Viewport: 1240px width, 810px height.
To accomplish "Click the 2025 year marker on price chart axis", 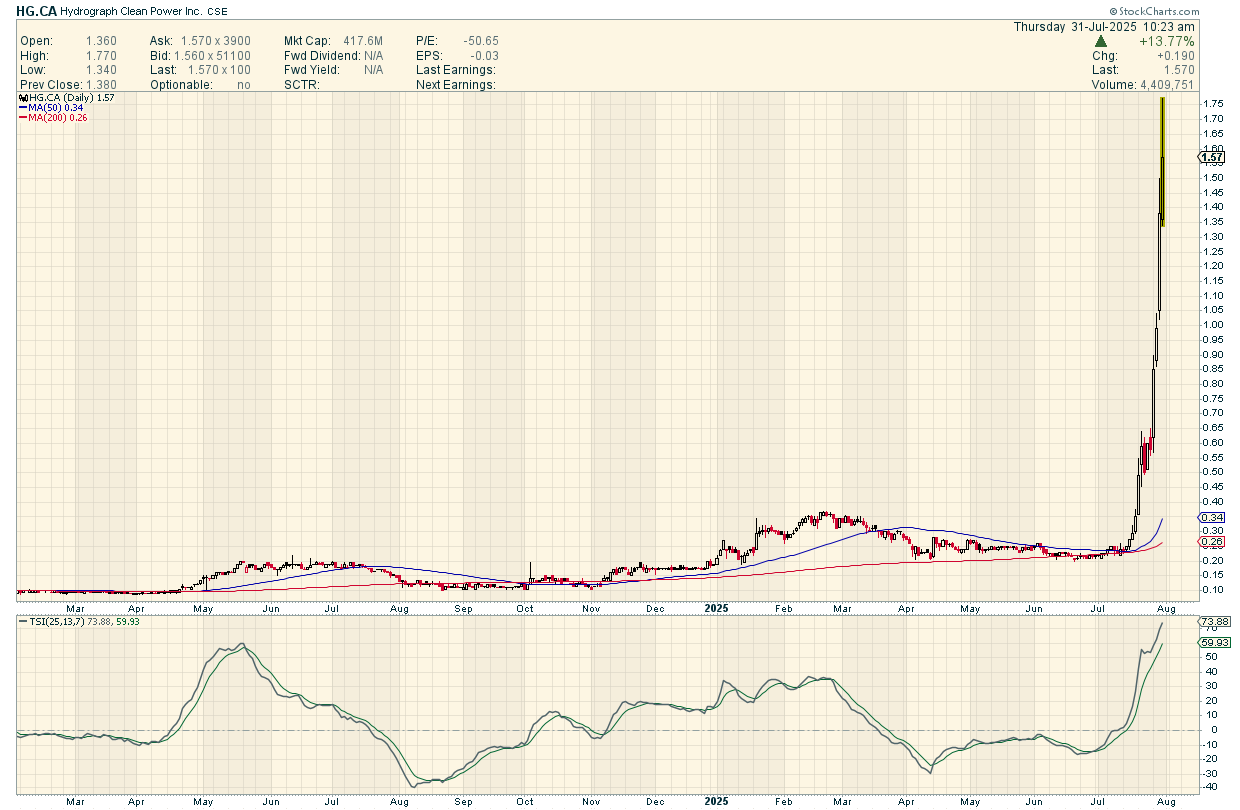I will [714, 607].
